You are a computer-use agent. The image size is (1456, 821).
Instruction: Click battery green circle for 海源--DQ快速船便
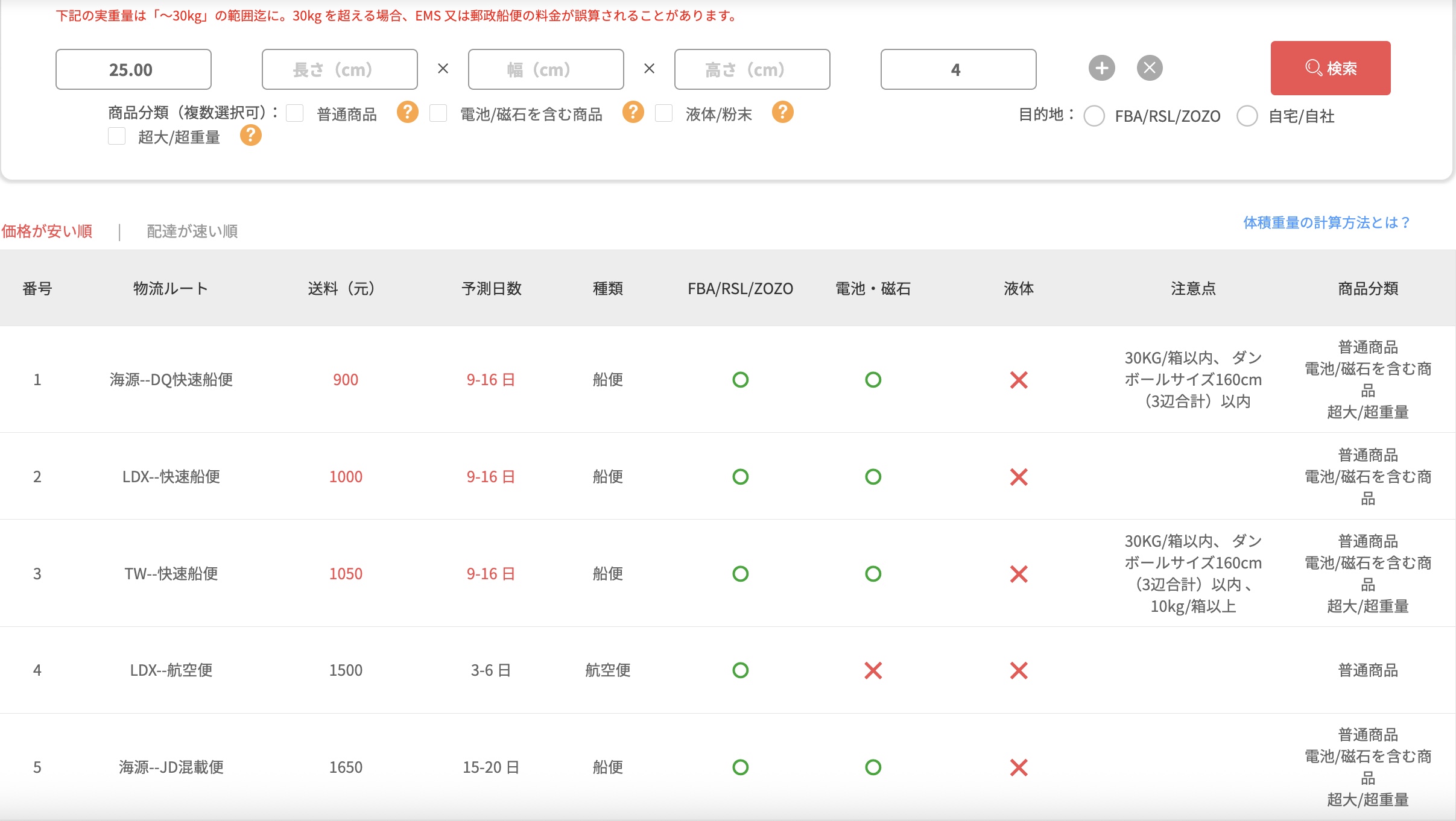pyautogui.click(x=873, y=380)
